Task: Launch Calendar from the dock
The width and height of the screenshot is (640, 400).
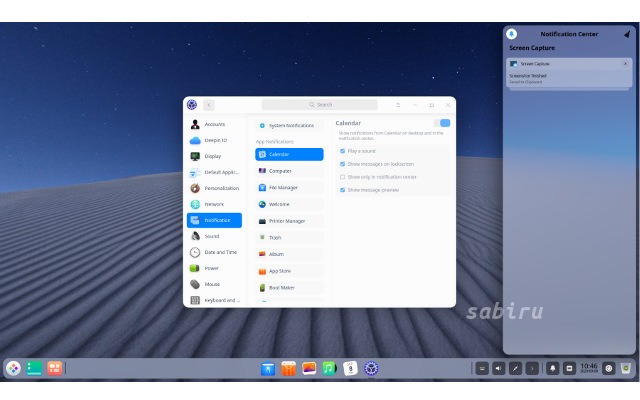Action: click(350, 369)
